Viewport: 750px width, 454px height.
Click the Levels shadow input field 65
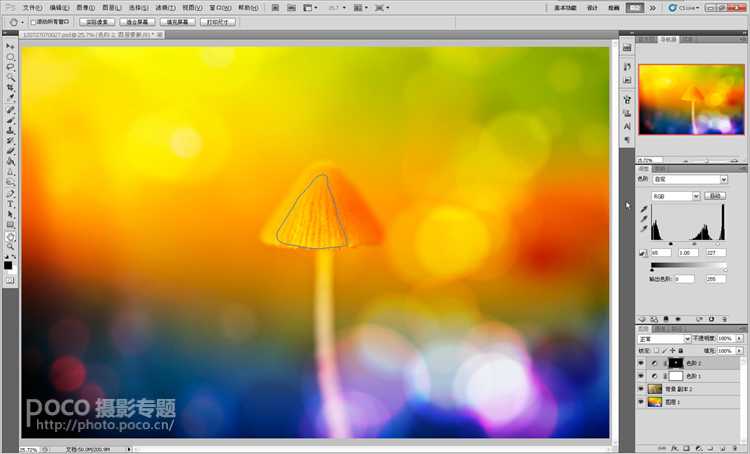(x=661, y=253)
